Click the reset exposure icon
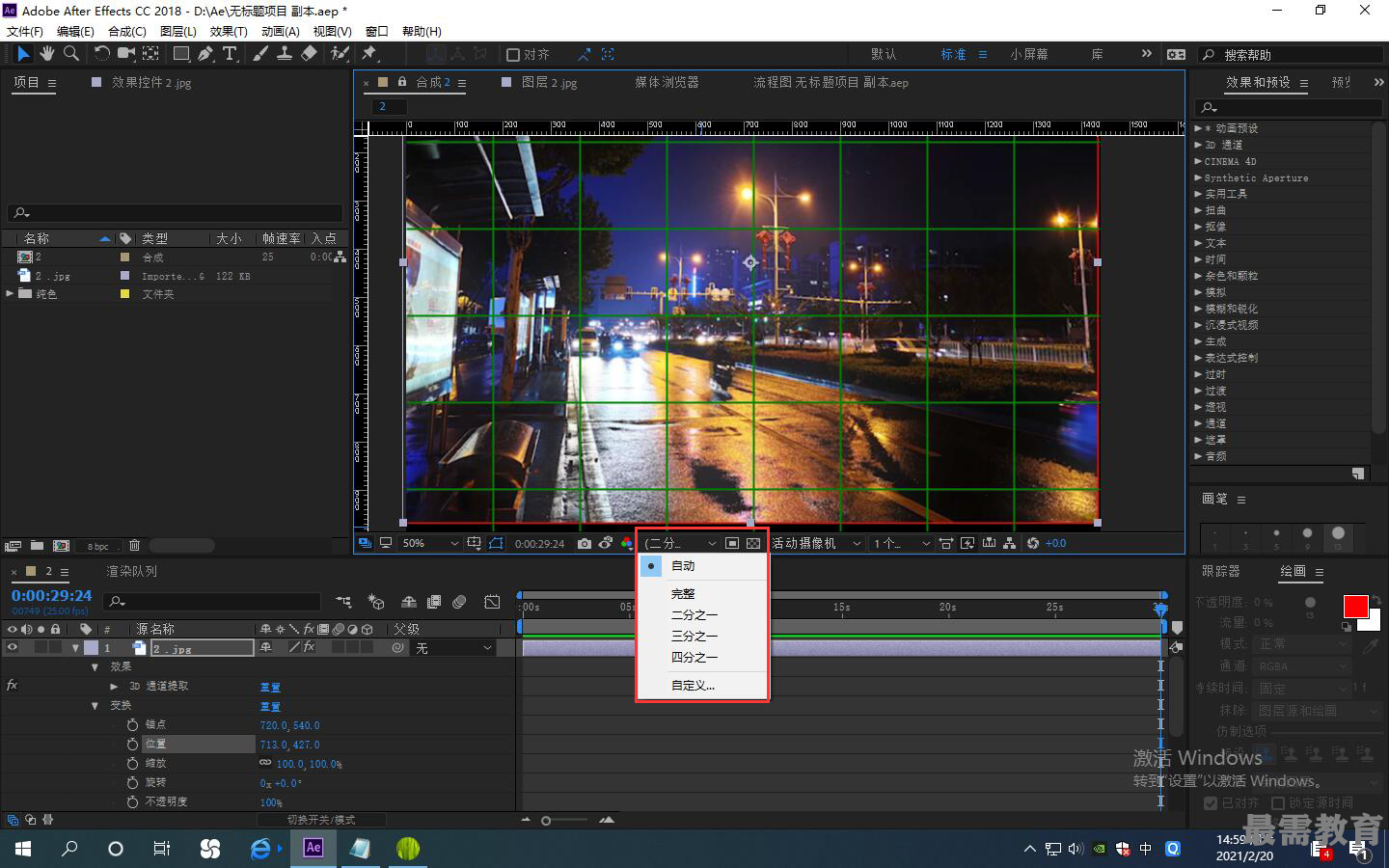The image size is (1389, 868). [1033, 543]
